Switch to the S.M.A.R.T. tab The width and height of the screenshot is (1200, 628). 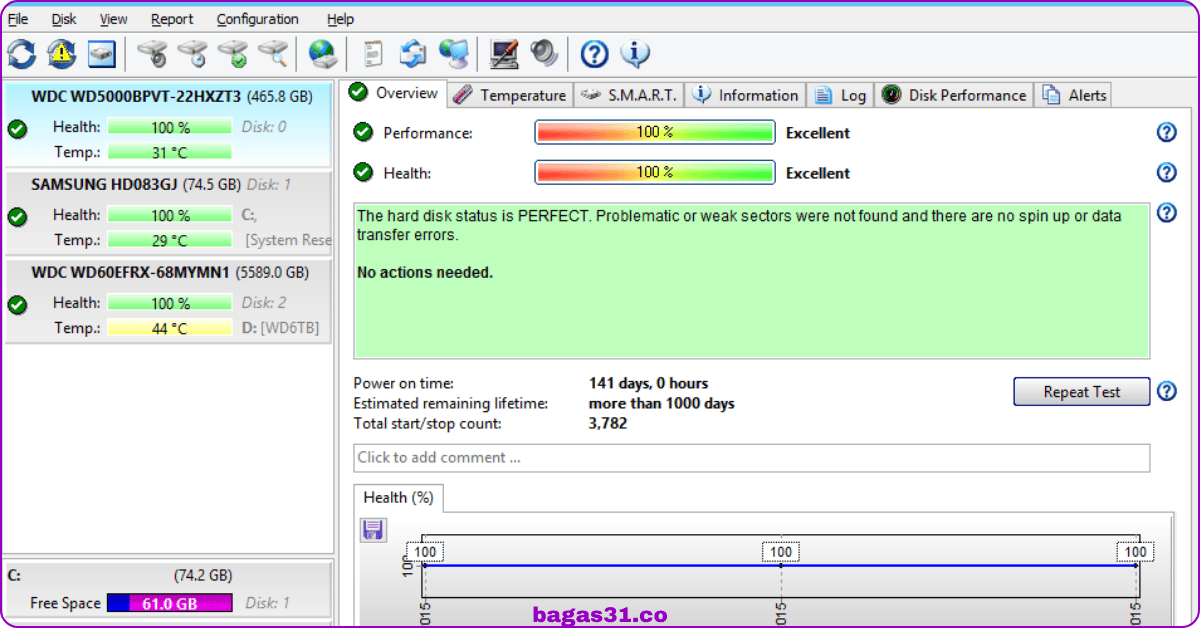point(629,95)
